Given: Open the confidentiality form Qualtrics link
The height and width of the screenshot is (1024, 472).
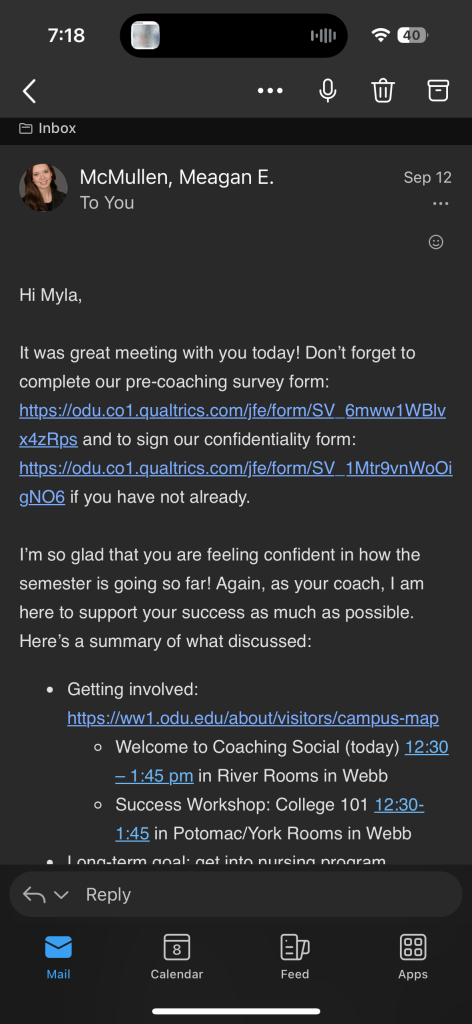Looking at the screenshot, I should (x=236, y=483).
